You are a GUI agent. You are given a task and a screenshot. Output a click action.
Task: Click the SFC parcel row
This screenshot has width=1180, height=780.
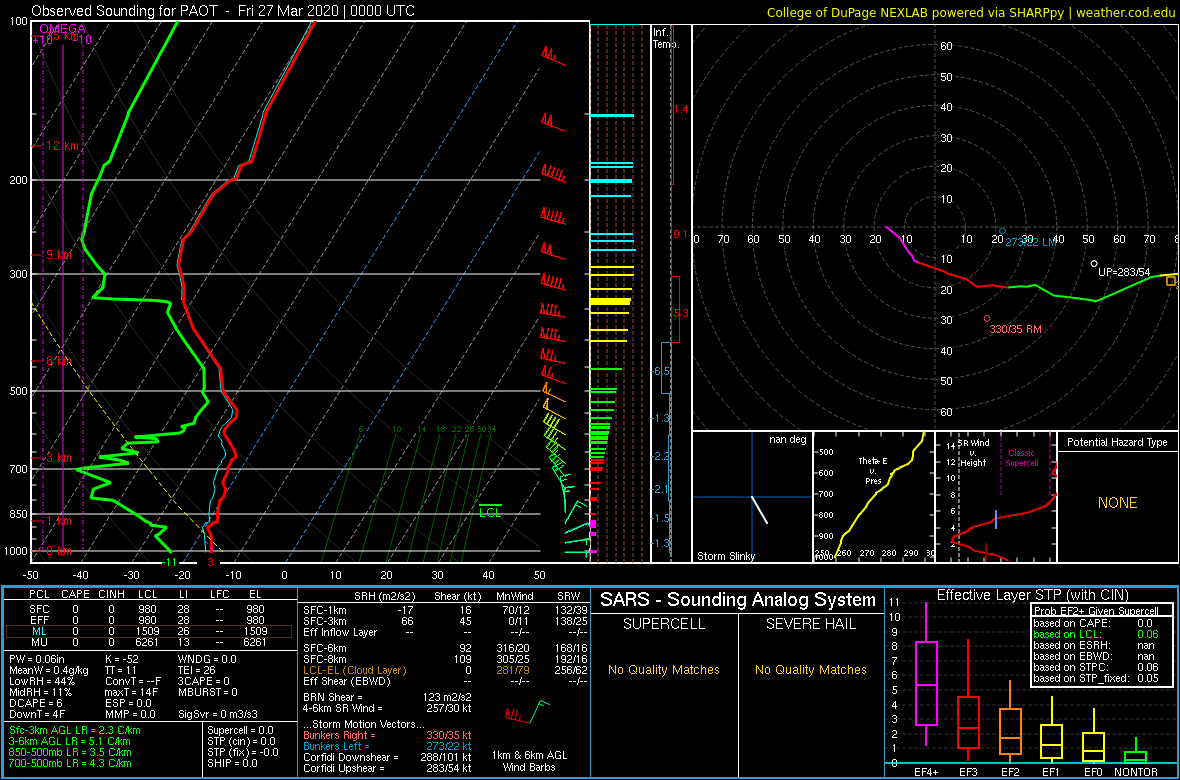tap(148, 608)
